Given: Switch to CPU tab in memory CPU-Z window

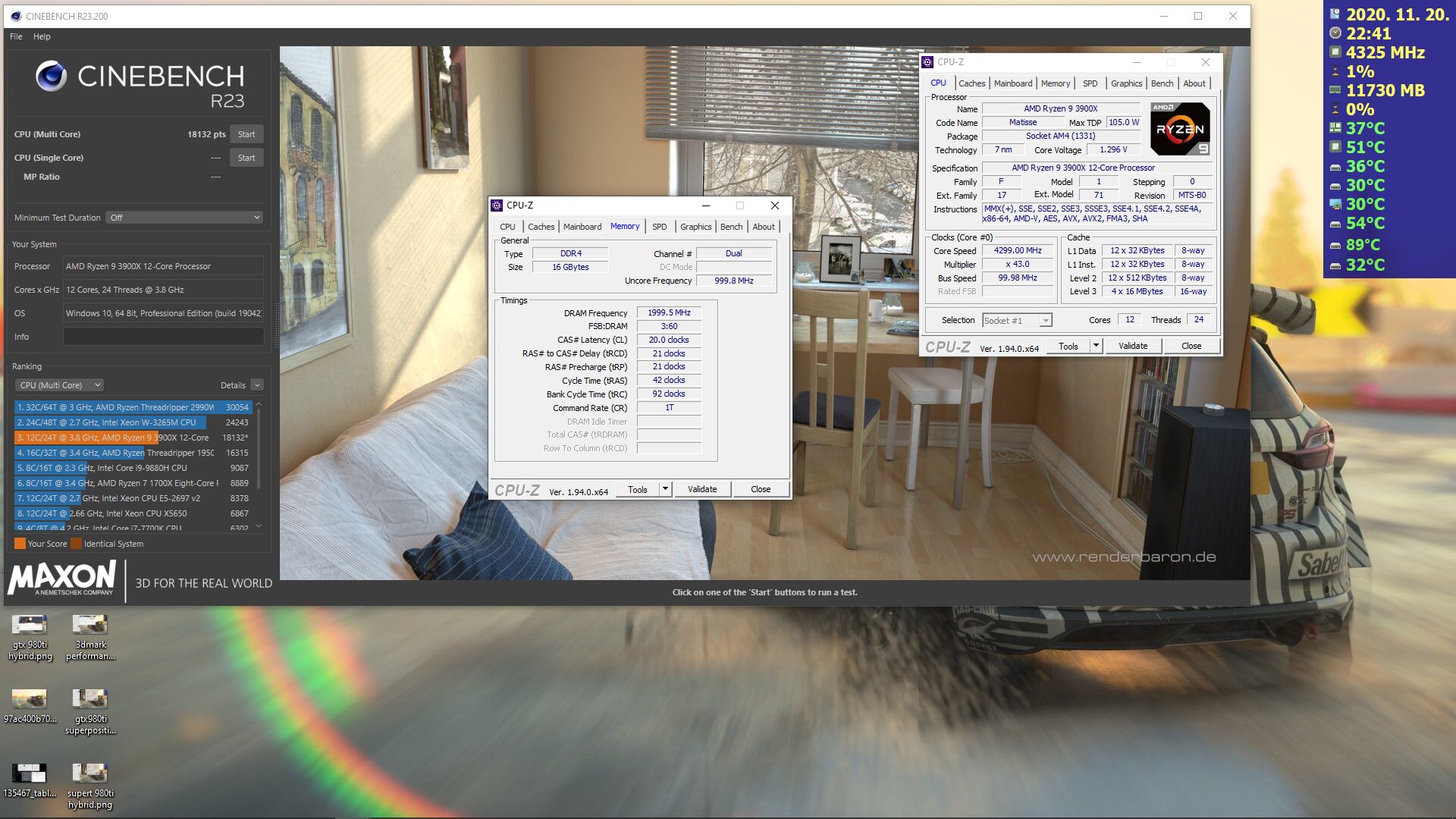Looking at the screenshot, I should click(507, 227).
